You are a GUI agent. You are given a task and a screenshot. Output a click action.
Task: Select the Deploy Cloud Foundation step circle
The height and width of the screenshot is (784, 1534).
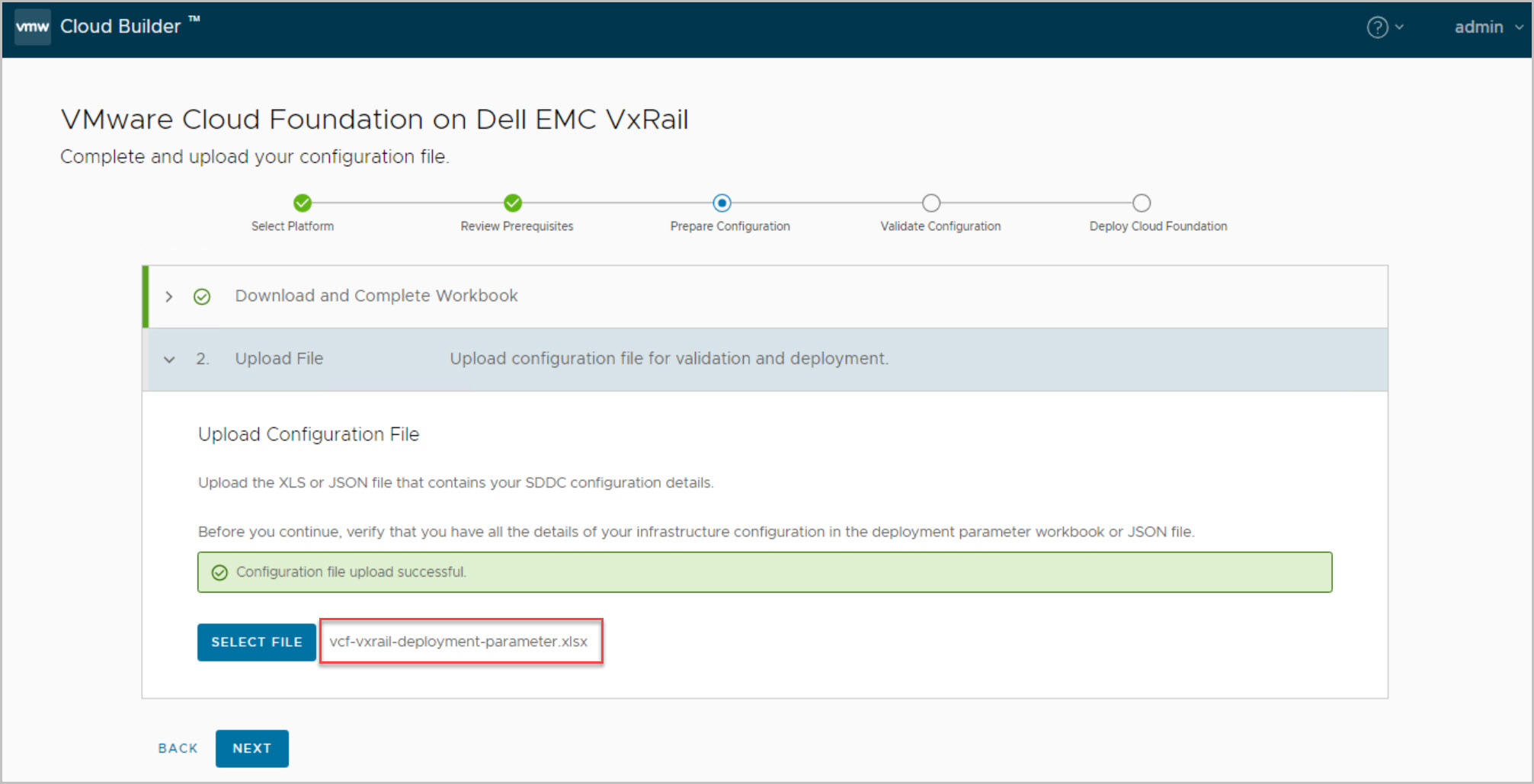1141,203
